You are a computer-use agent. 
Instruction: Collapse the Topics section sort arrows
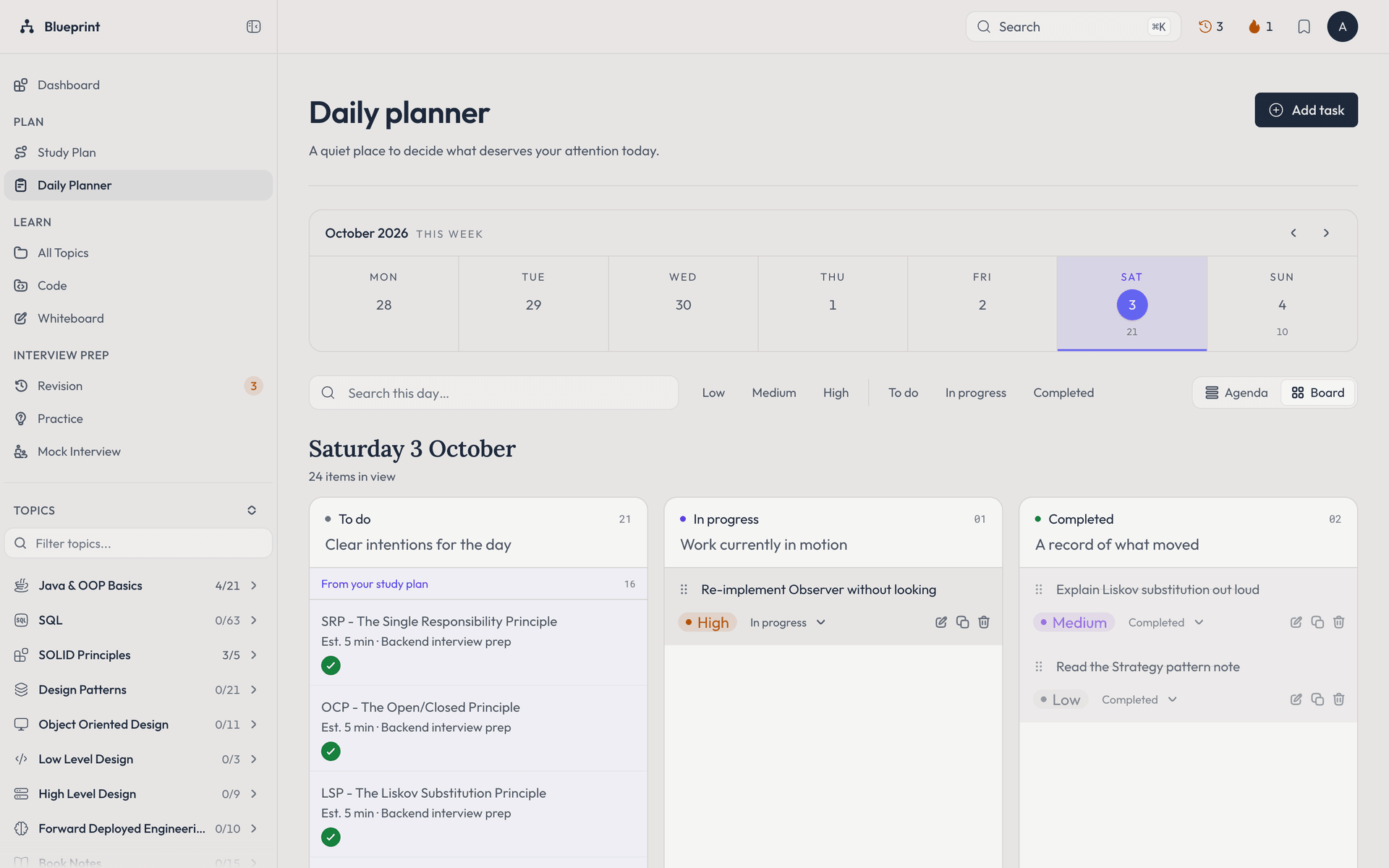(x=252, y=511)
